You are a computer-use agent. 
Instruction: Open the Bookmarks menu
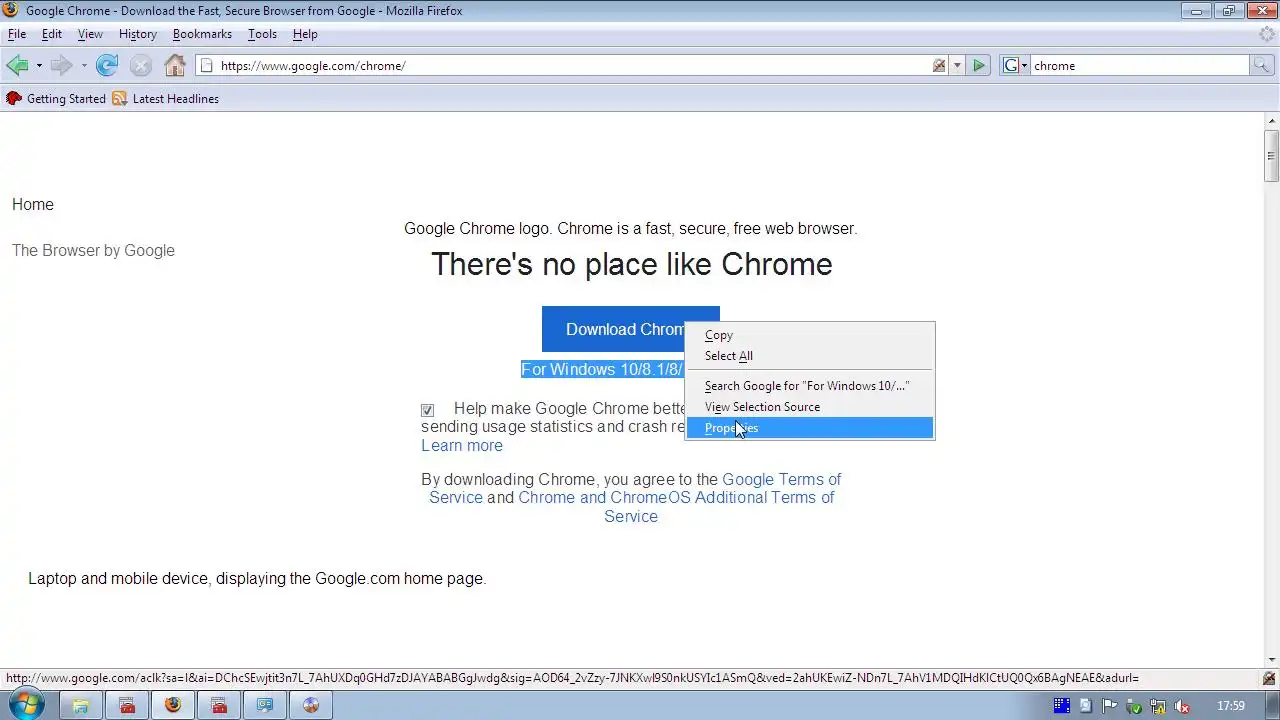(x=202, y=34)
